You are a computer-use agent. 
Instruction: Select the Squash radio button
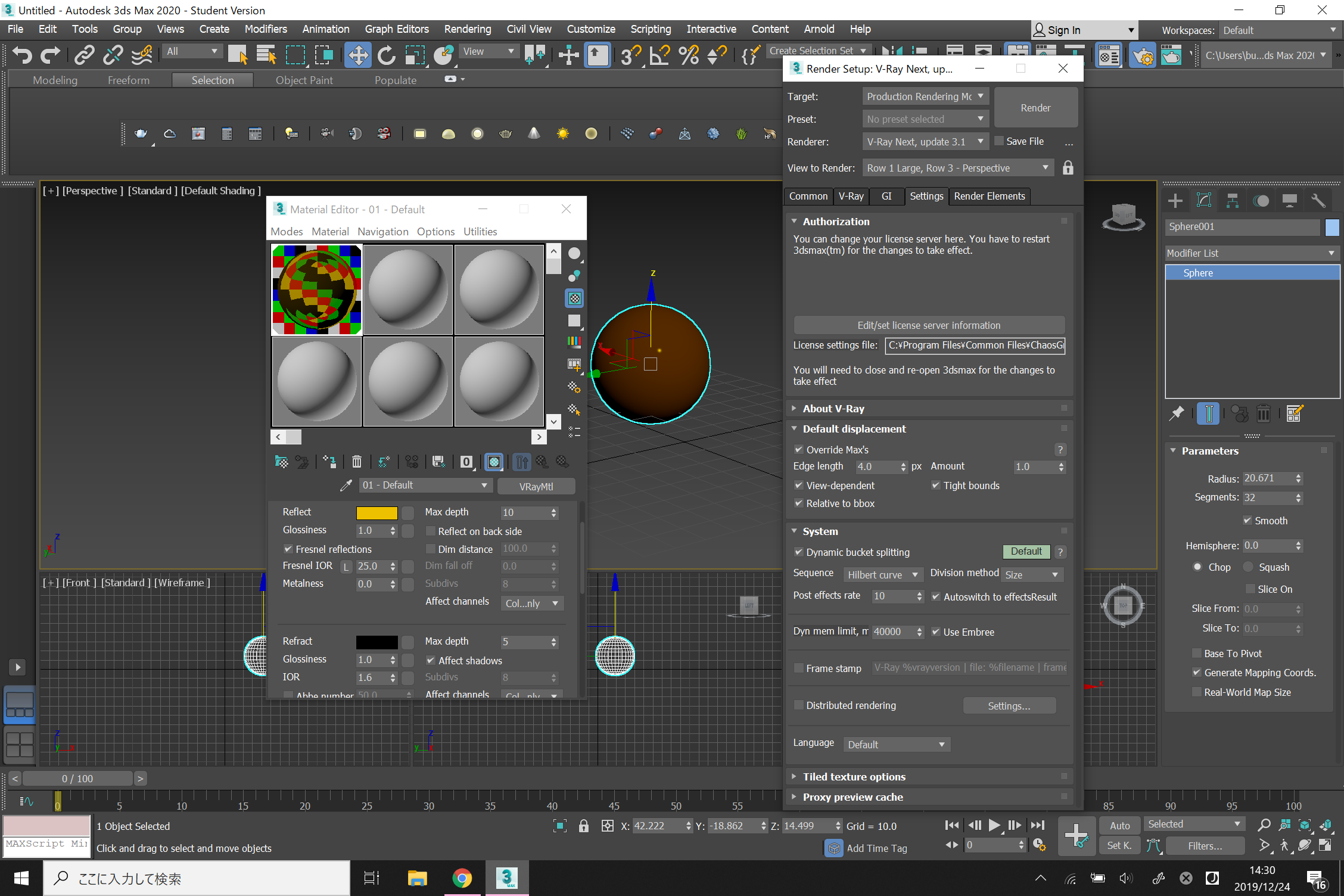coord(1249,567)
